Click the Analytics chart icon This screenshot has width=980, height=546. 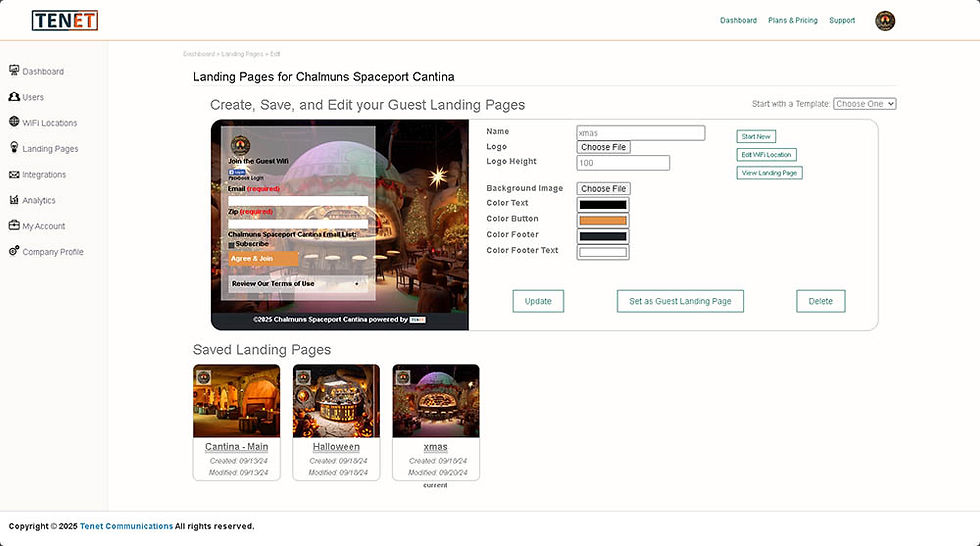point(14,200)
